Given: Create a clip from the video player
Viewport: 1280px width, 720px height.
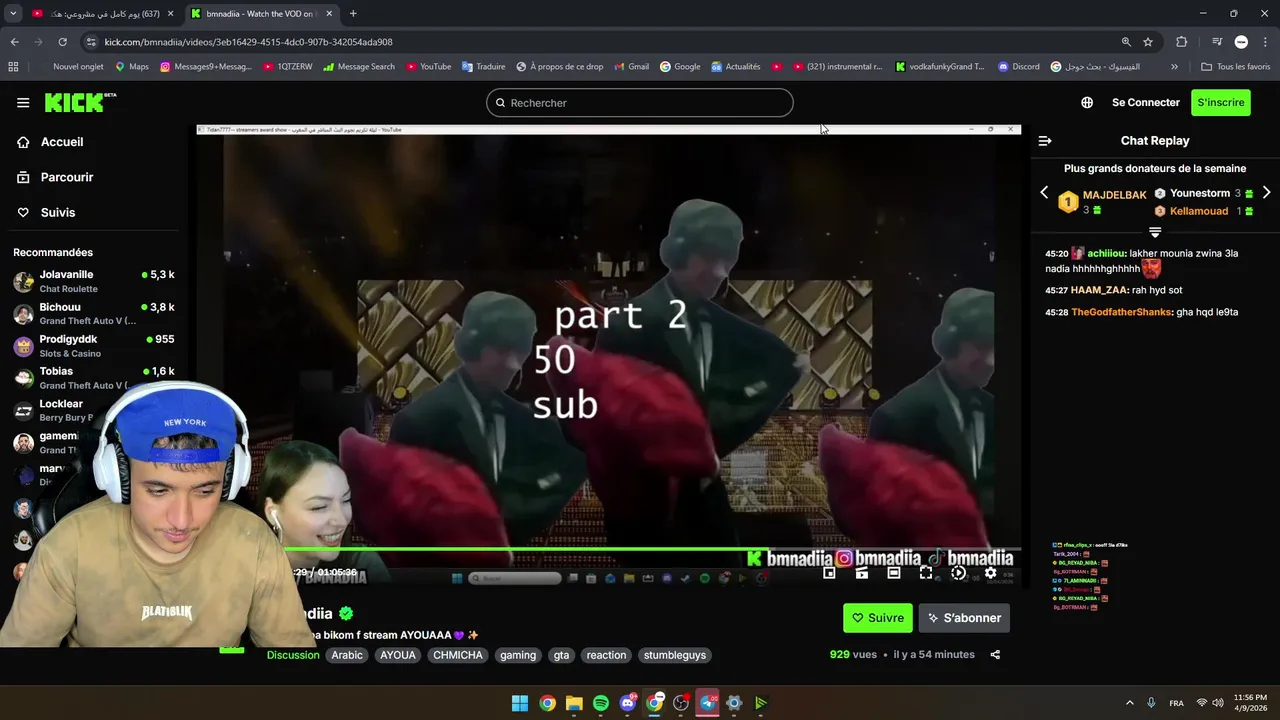Looking at the screenshot, I should tap(862, 573).
